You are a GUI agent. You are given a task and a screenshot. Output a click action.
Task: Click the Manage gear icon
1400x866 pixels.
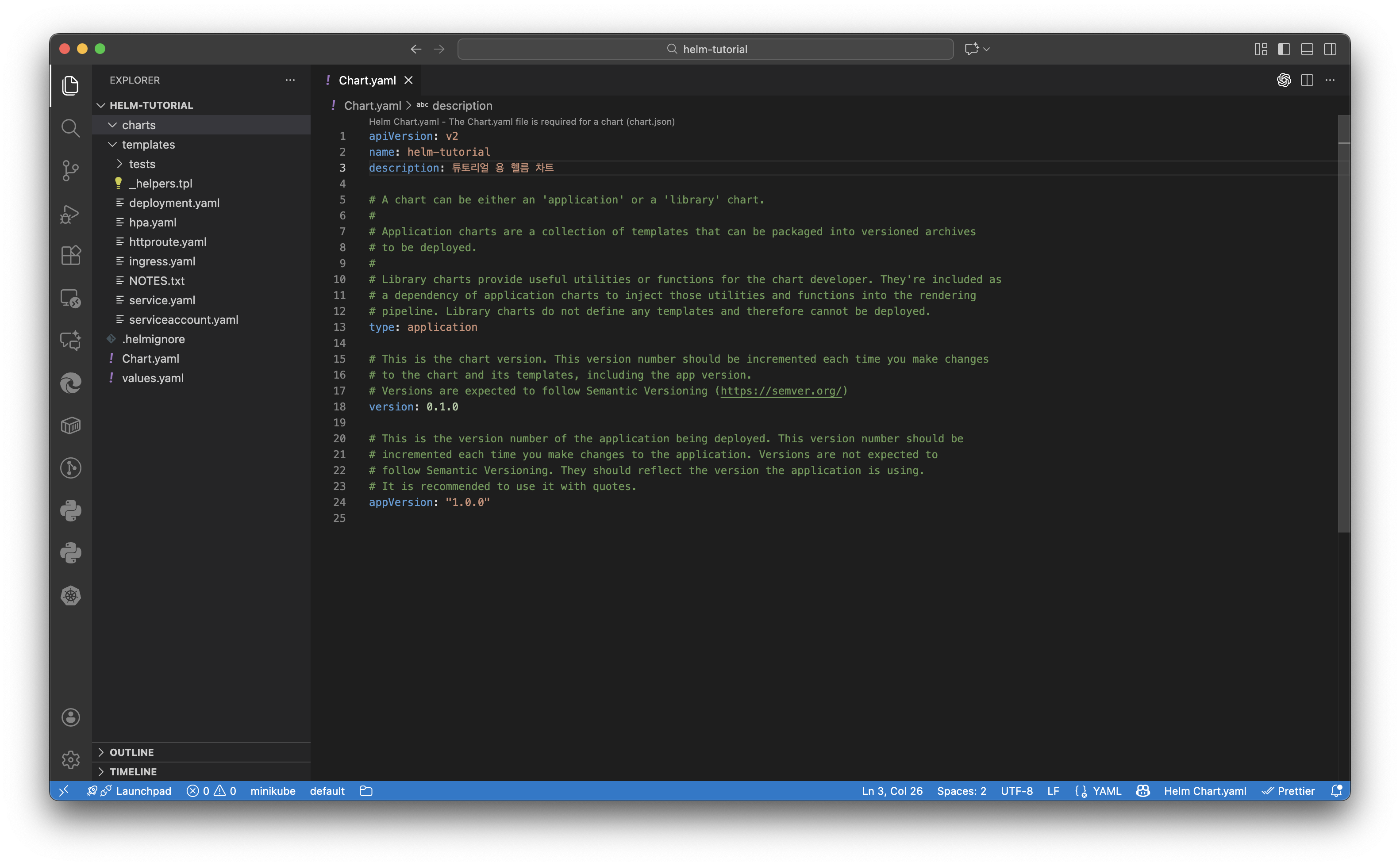coord(70,759)
